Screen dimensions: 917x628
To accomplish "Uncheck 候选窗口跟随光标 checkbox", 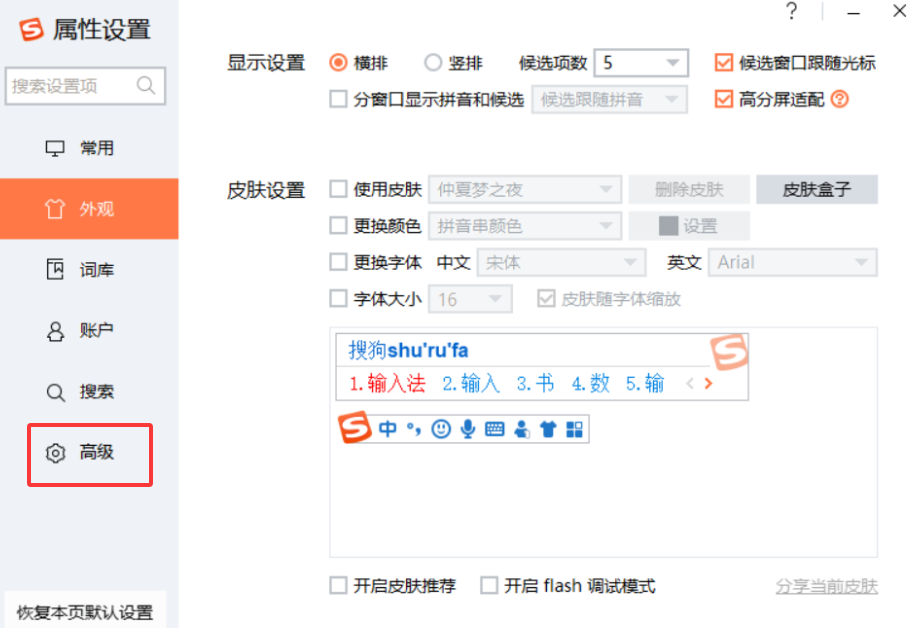I will click(724, 63).
